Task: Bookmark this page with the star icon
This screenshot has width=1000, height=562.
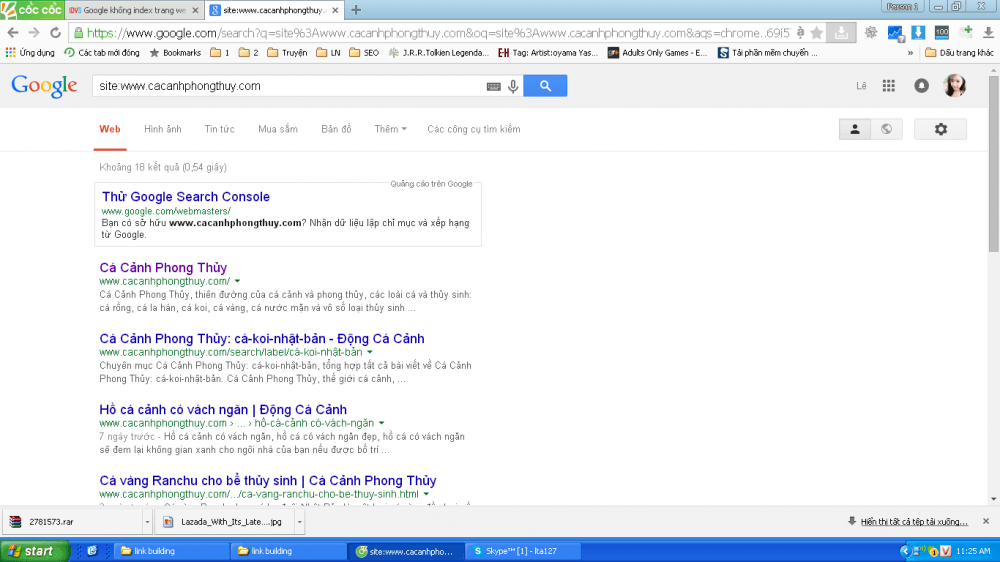Action: coord(816,33)
